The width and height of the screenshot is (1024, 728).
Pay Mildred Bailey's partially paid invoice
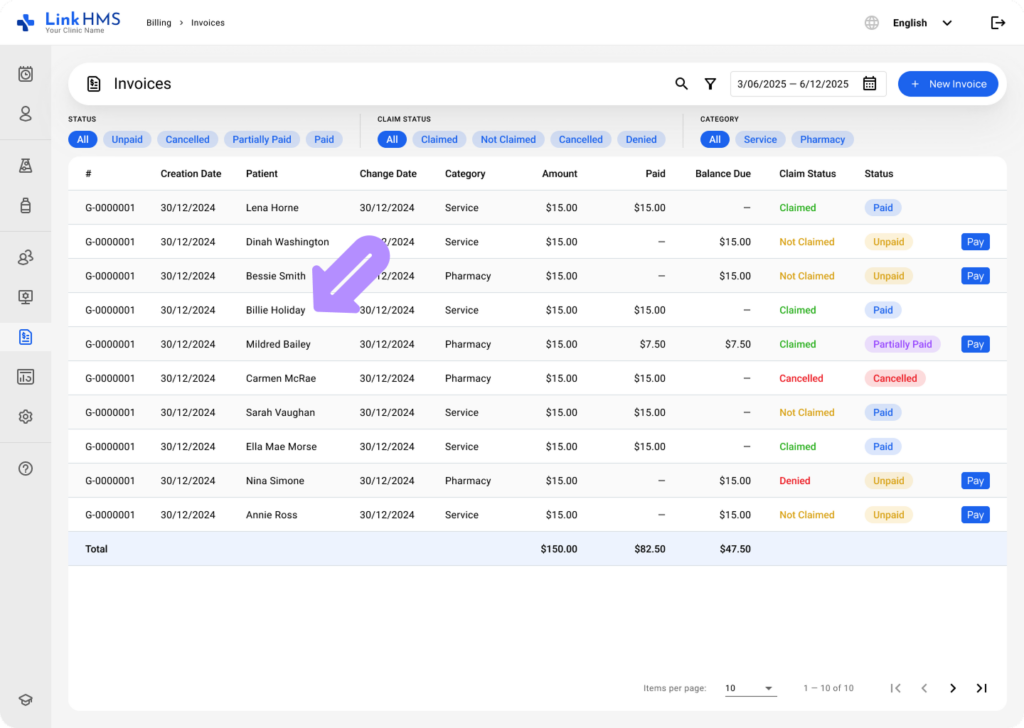pos(975,344)
